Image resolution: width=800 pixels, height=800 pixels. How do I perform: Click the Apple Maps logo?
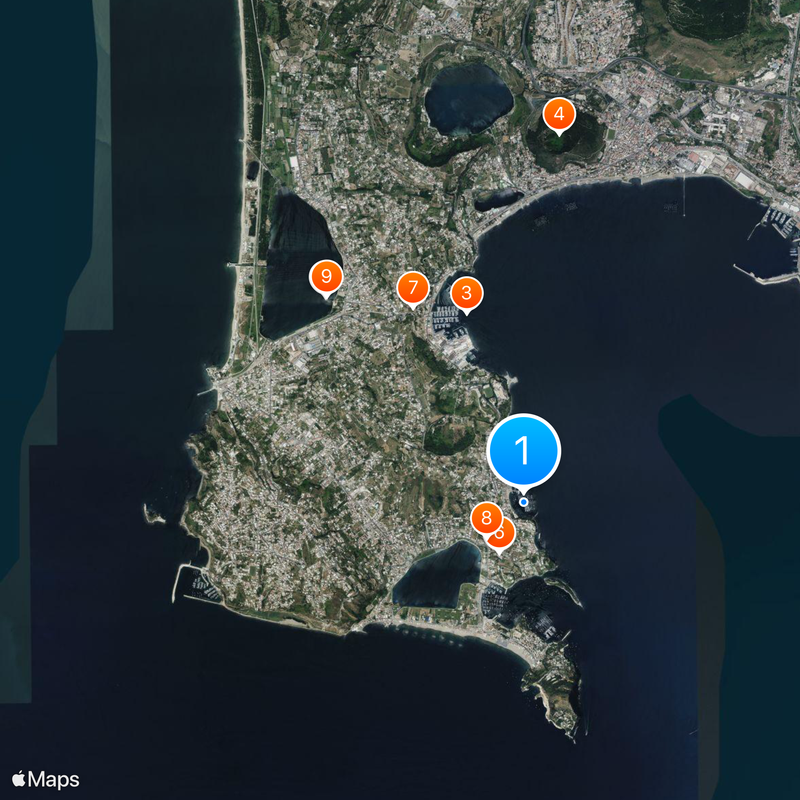[x=46, y=780]
